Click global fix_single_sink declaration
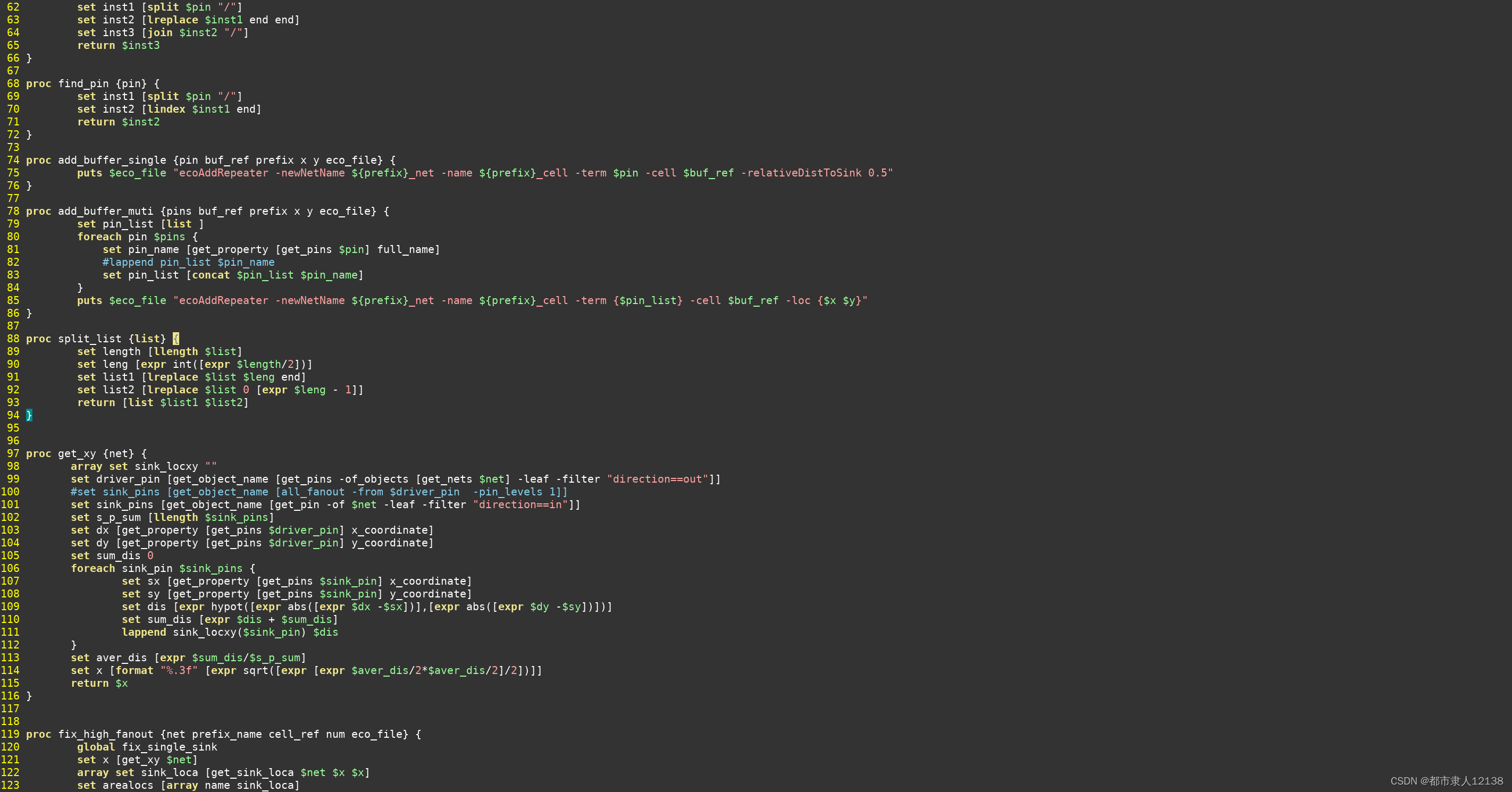The image size is (1512, 792). point(147,747)
